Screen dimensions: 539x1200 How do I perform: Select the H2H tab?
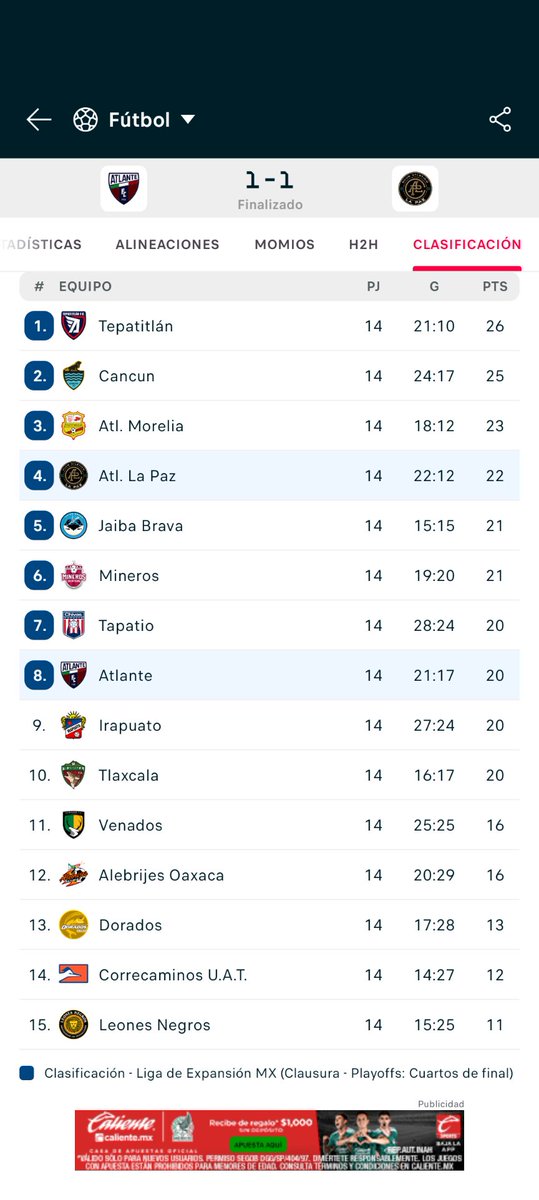tap(364, 244)
